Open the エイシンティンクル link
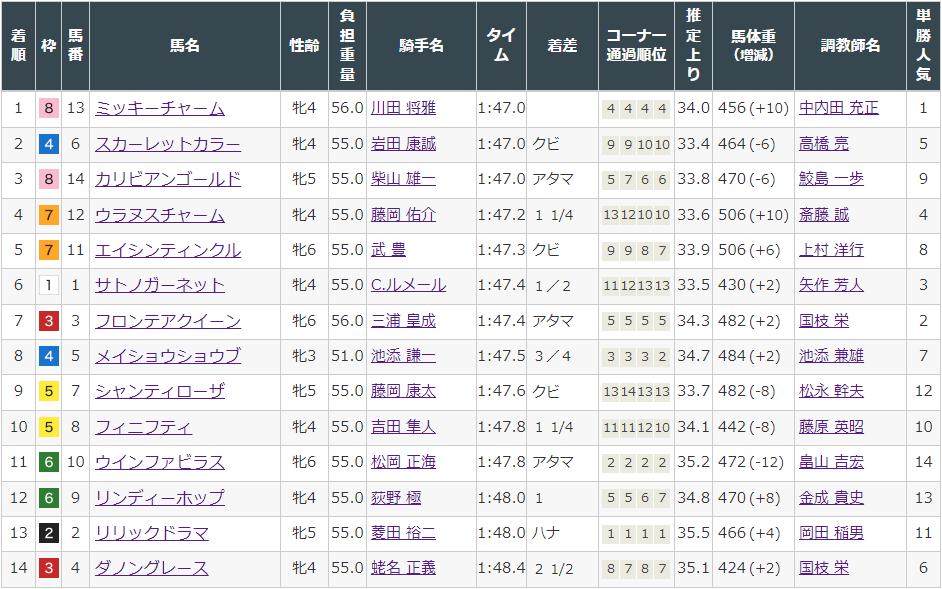 (168, 250)
